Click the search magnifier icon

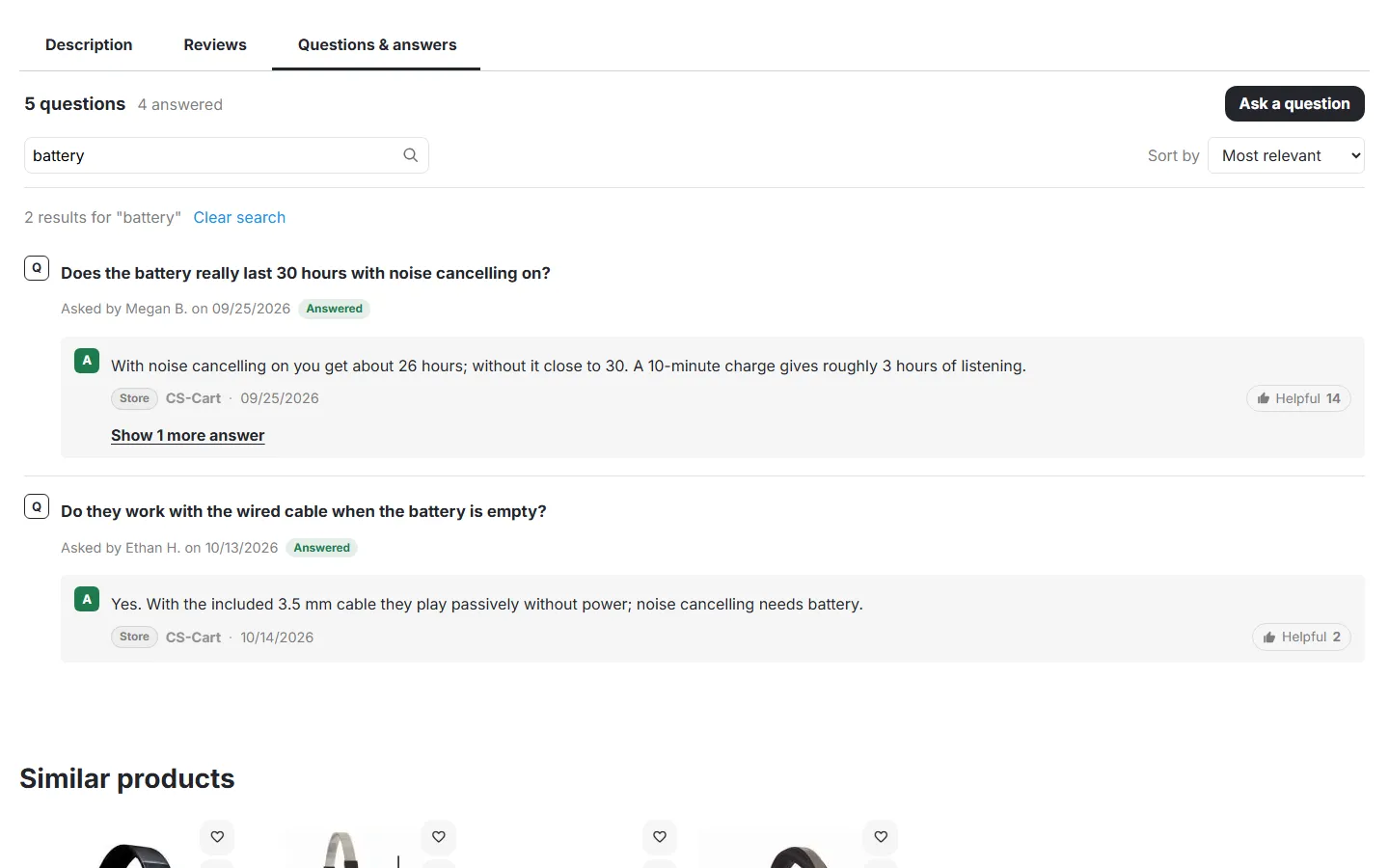pyautogui.click(x=410, y=155)
